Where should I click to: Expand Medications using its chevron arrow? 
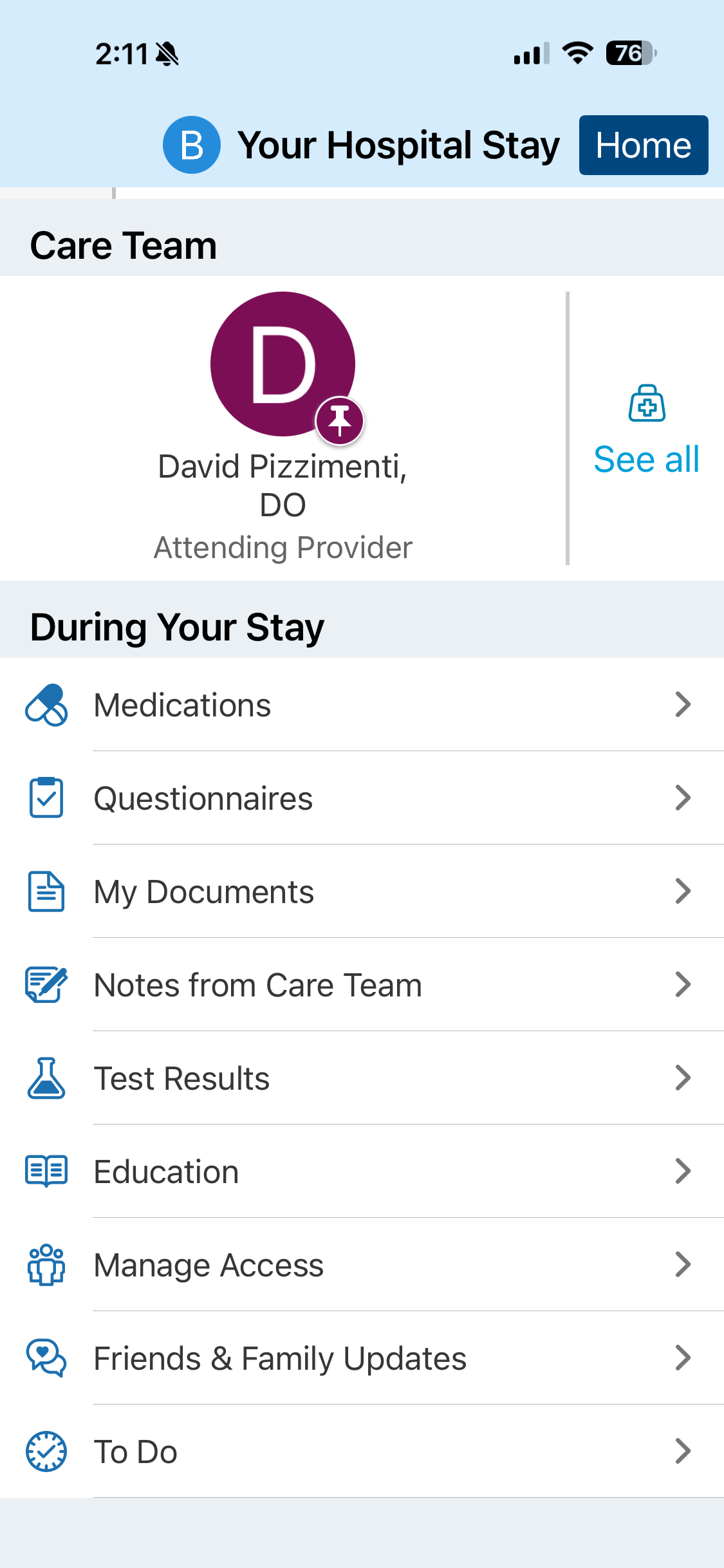coord(683,705)
